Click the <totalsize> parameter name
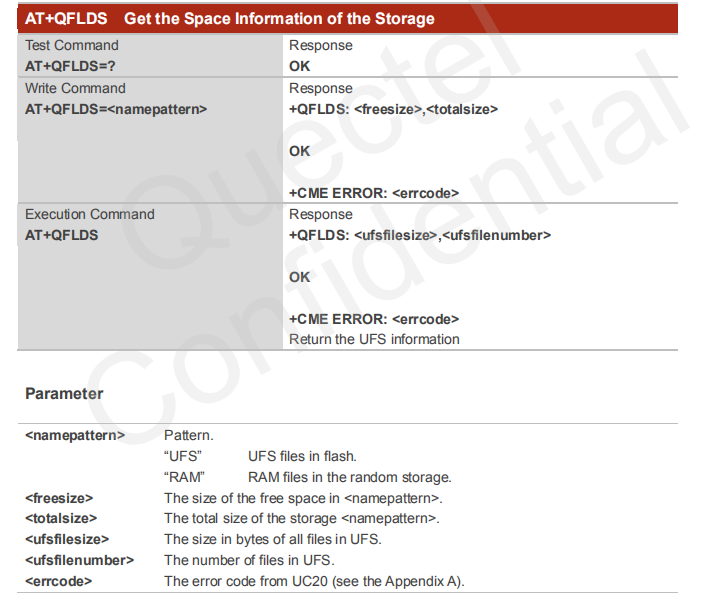Viewport: 724px width, 608px height. point(61,518)
